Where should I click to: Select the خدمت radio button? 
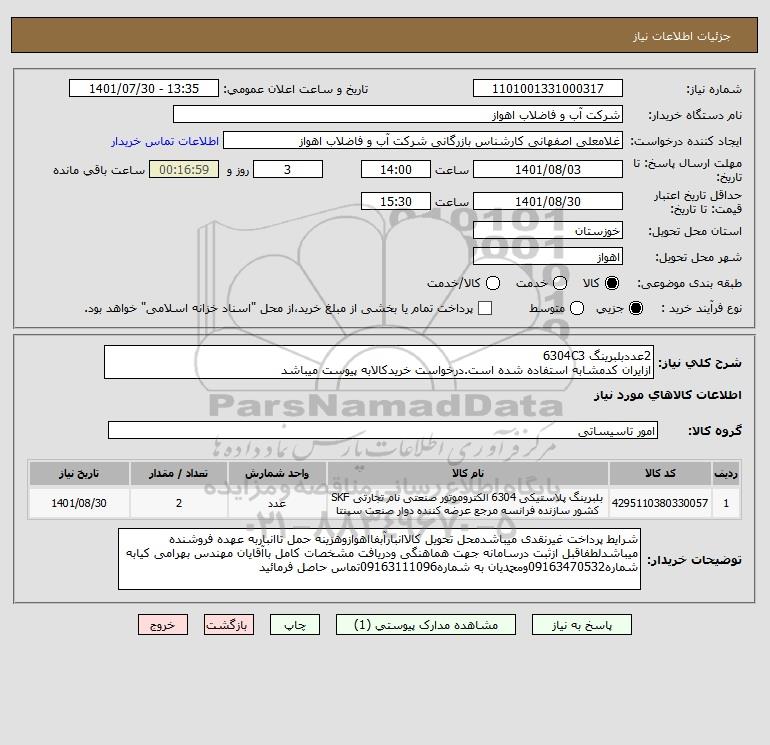click(x=560, y=283)
